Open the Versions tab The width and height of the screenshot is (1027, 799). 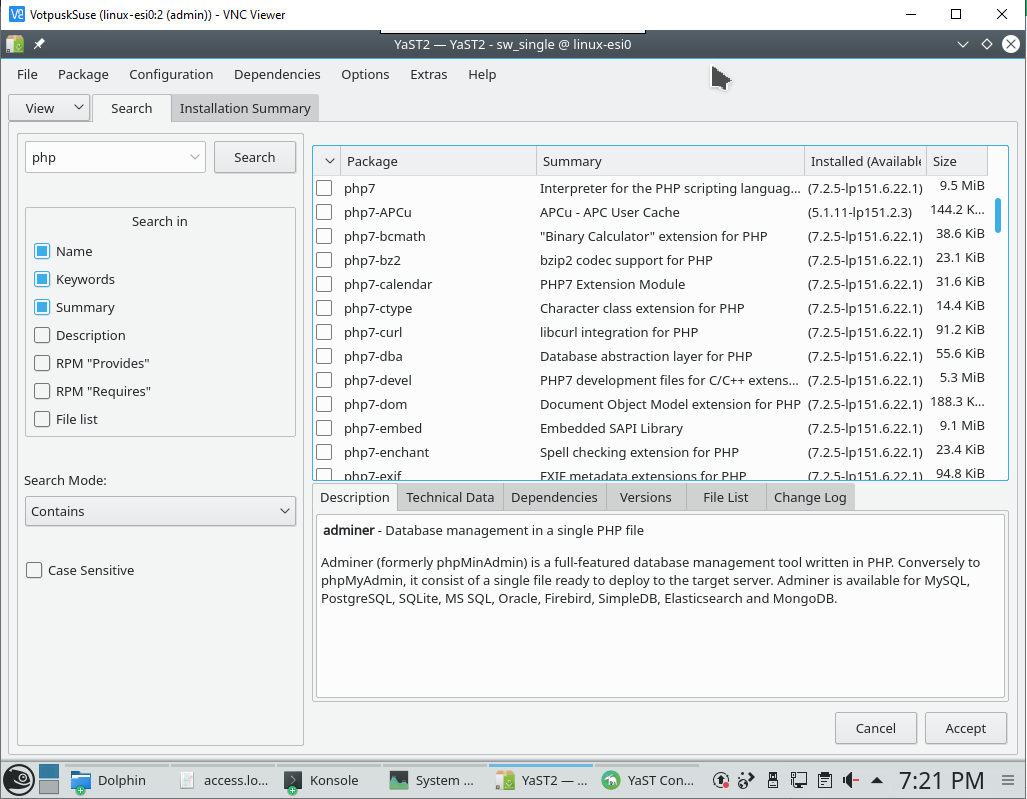[646, 497]
